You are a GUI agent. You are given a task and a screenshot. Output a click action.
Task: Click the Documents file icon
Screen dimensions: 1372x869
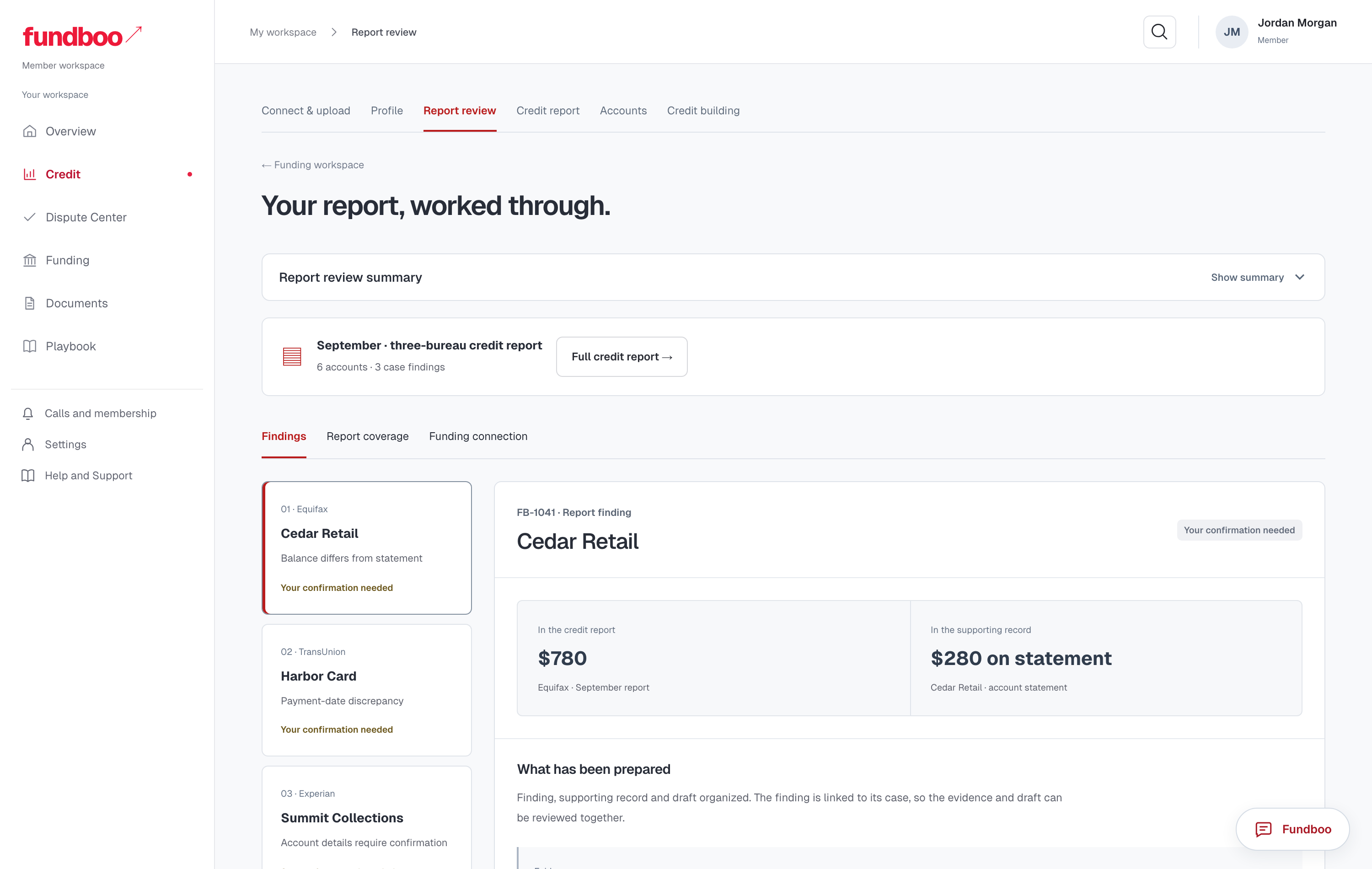[30, 303]
